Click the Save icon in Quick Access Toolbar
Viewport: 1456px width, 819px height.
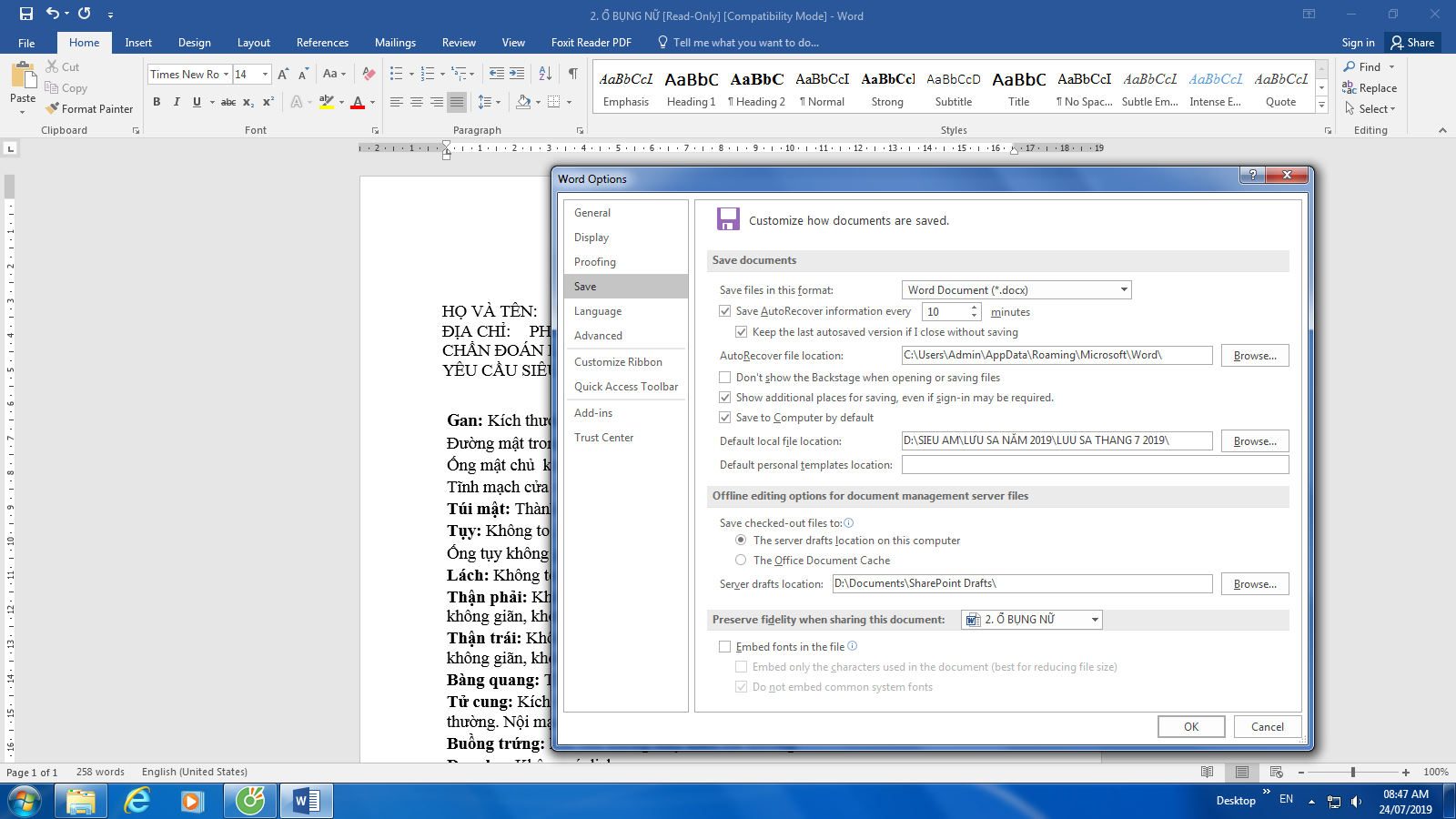tap(25, 14)
